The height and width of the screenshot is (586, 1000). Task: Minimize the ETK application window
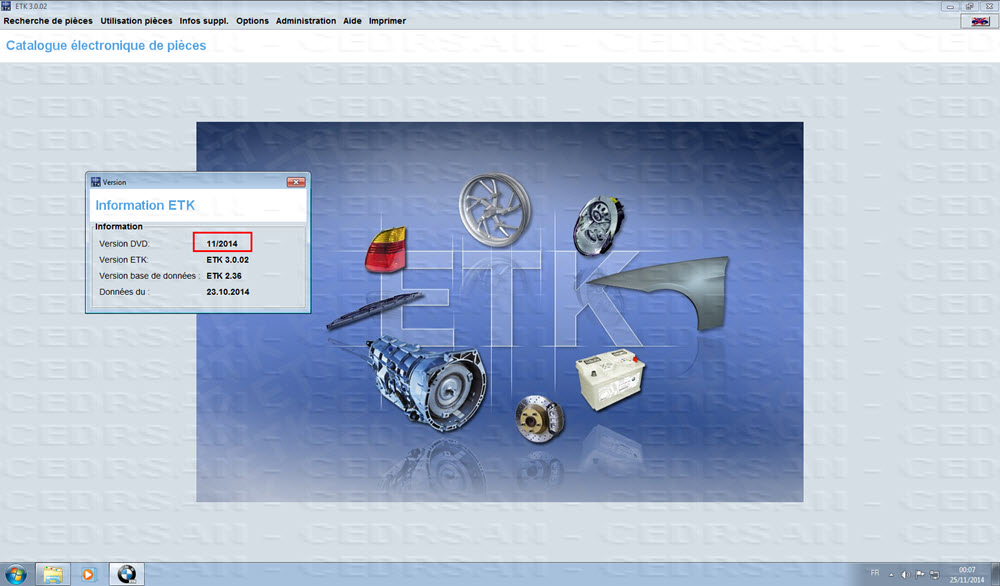pyautogui.click(x=950, y=6)
